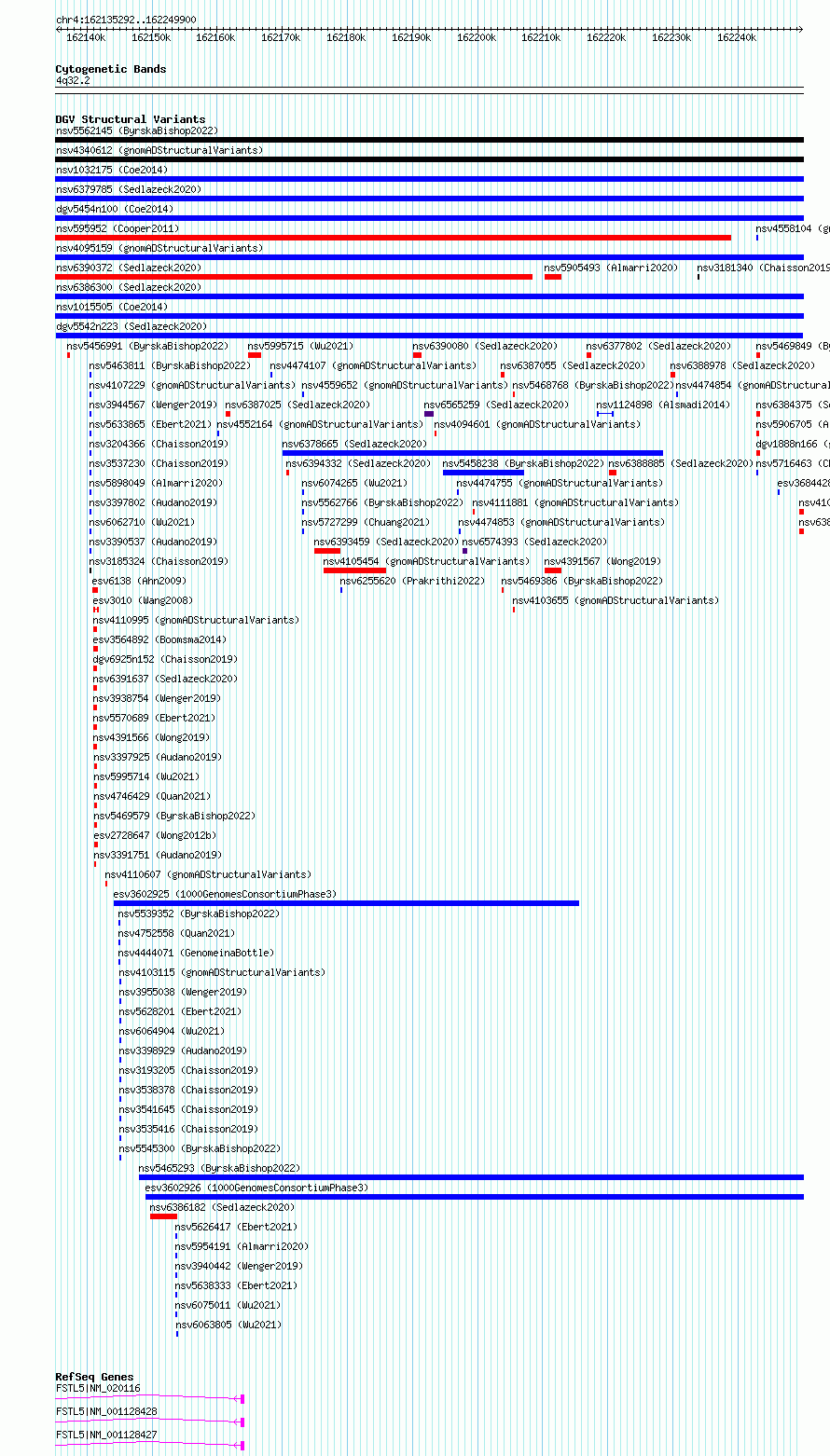Click the nsv595952 (Cooper2011) label
The width and height of the screenshot is (830, 1456).
click(x=117, y=228)
